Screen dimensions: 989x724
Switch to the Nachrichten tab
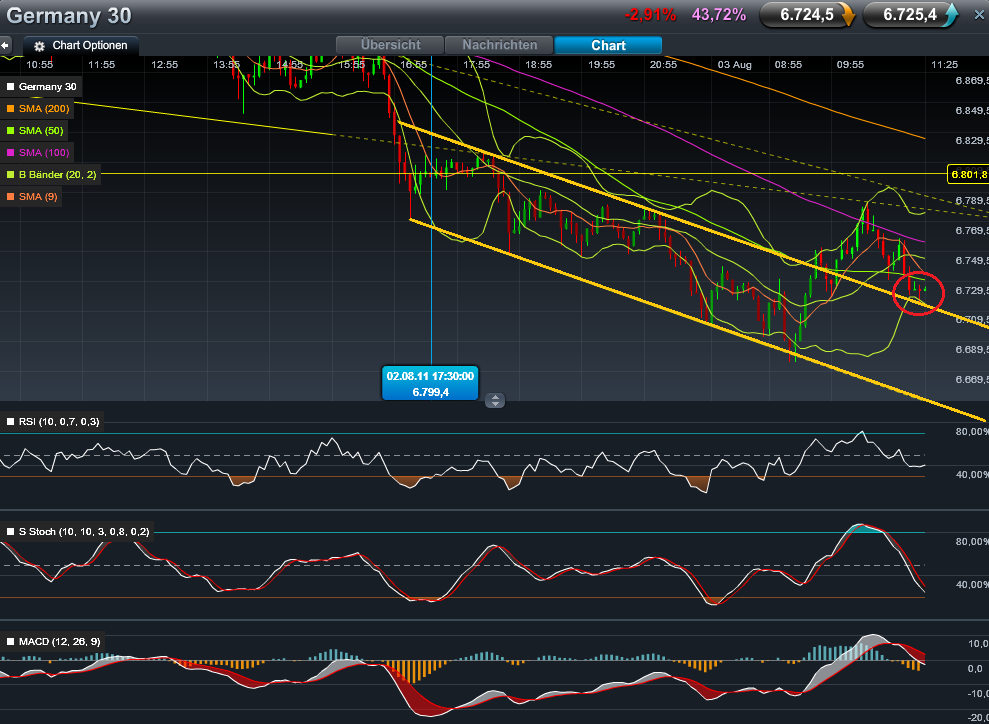coord(500,45)
